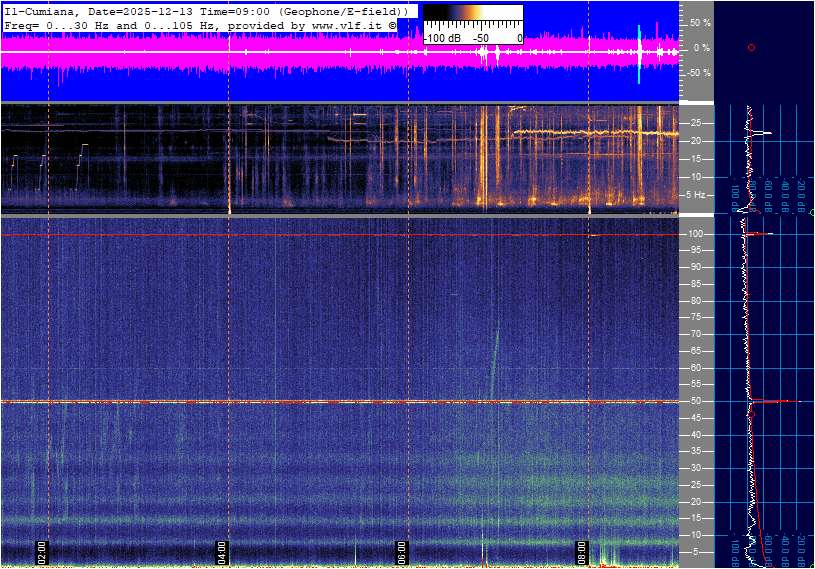Click the red circle marker in top-right panel
The width and height of the screenshot is (815, 569).
(751, 47)
